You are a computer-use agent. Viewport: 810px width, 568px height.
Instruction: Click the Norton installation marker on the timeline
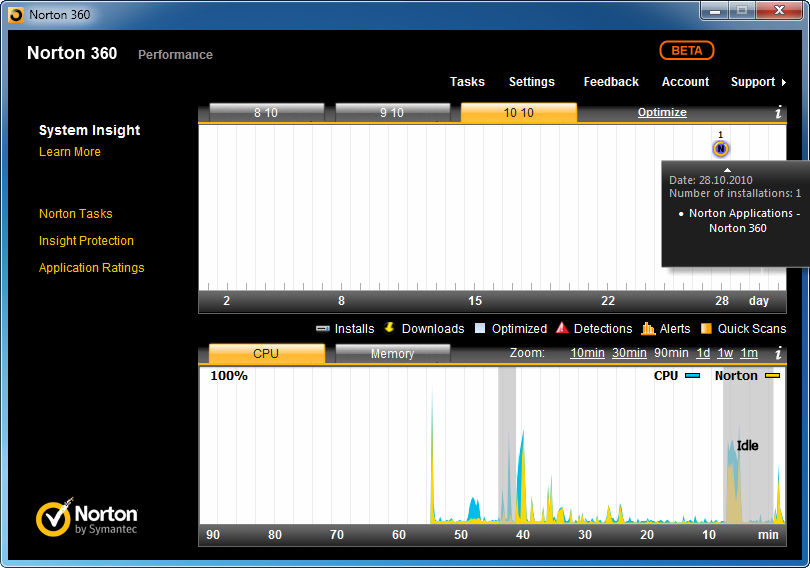point(721,149)
